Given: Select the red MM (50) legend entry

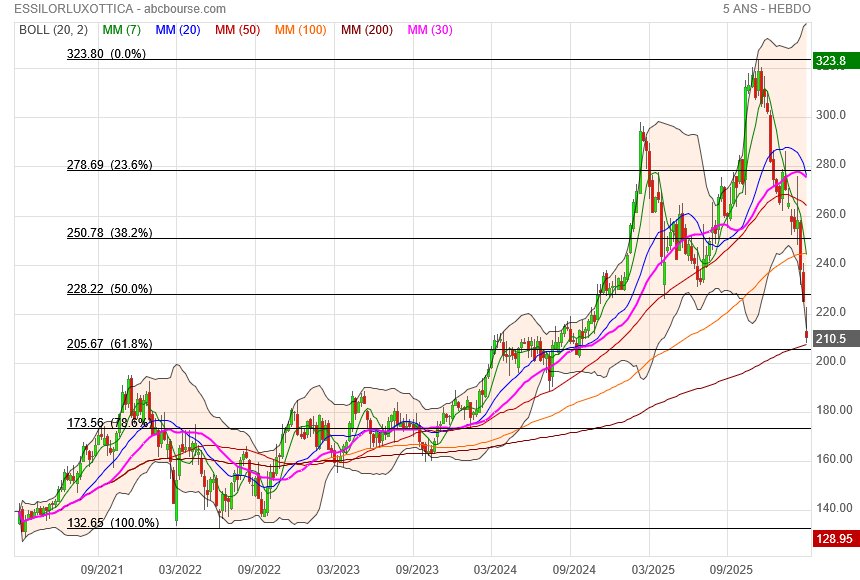Looking at the screenshot, I should (237, 30).
